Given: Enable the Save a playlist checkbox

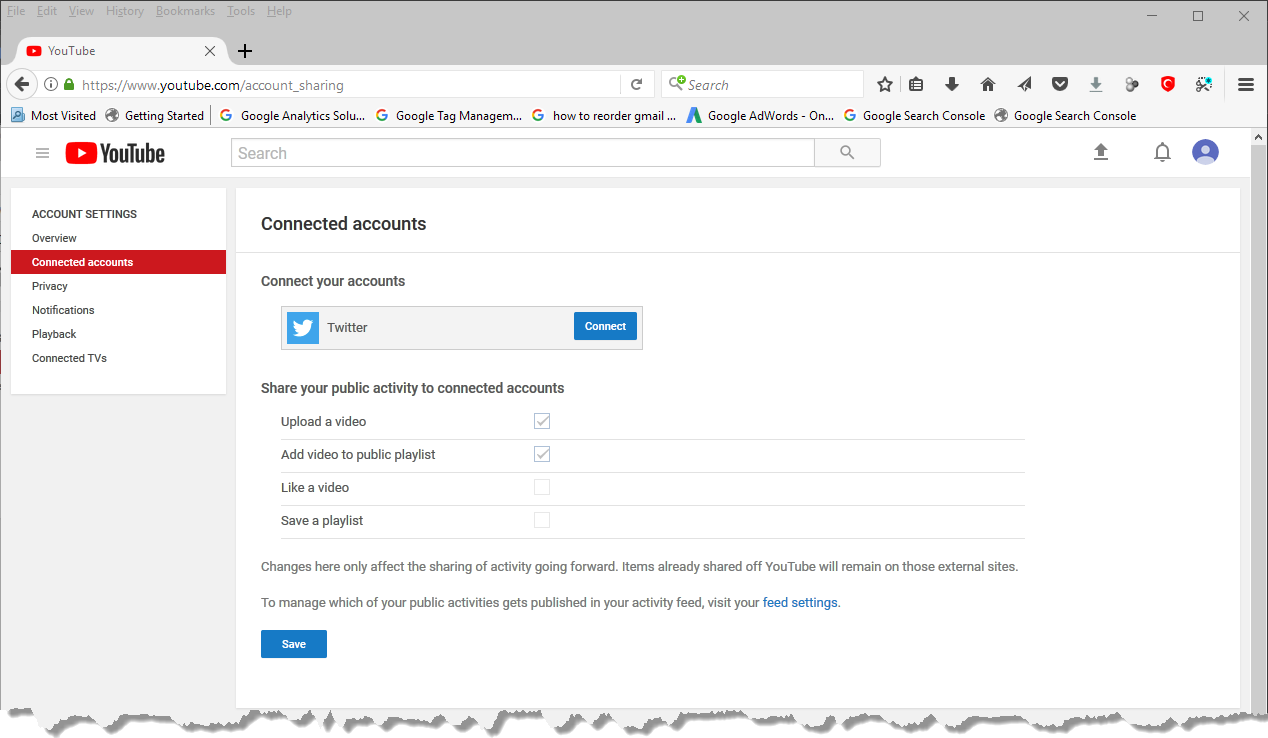Looking at the screenshot, I should click(x=542, y=520).
